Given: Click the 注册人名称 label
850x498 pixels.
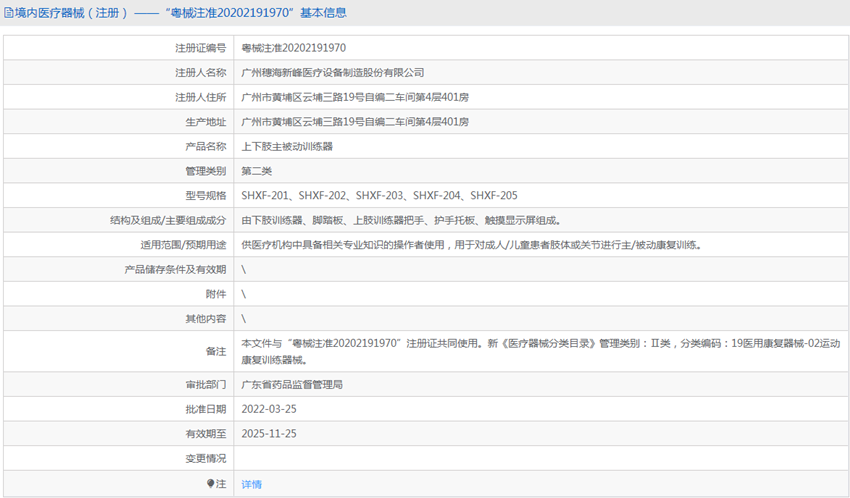Looking at the screenshot, I should pos(201,73).
